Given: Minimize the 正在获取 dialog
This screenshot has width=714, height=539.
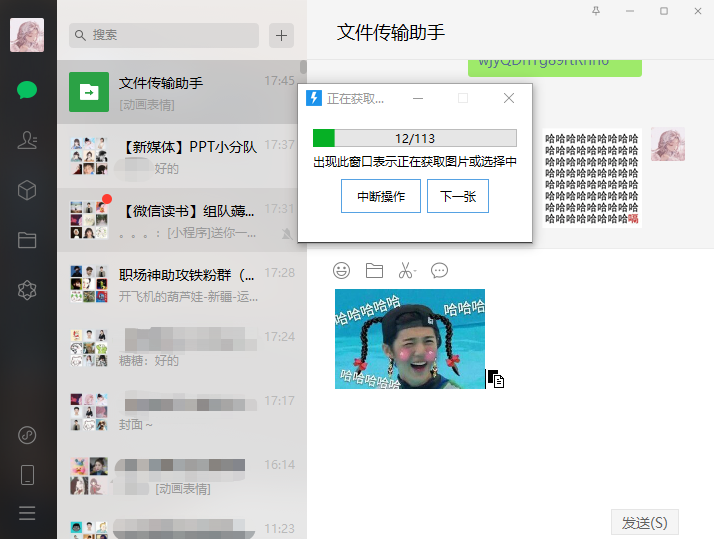Looking at the screenshot, I should coord(418,98).
